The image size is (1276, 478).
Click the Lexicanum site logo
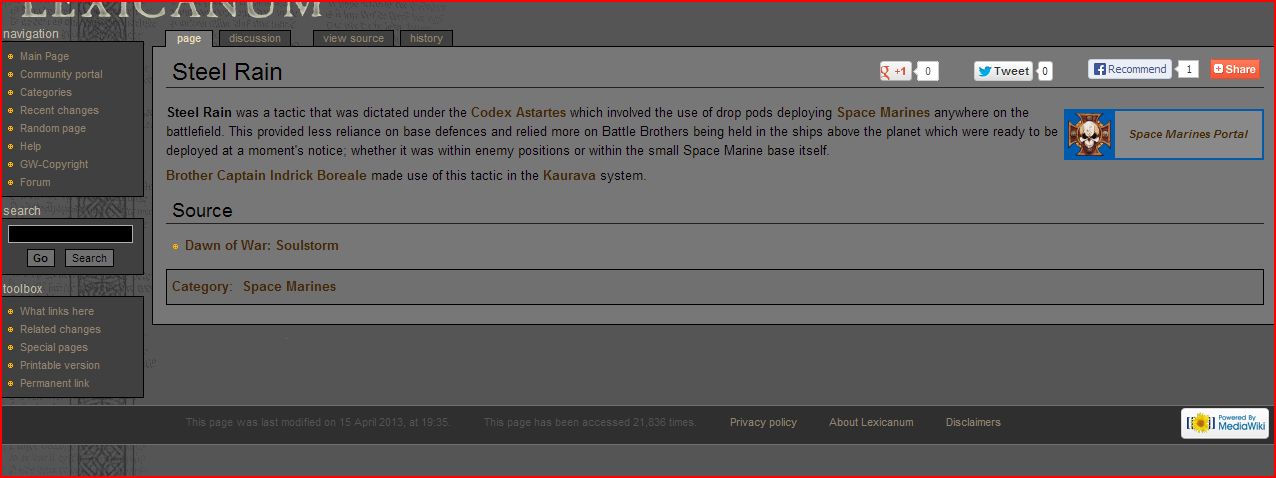(x=170, y=10)
